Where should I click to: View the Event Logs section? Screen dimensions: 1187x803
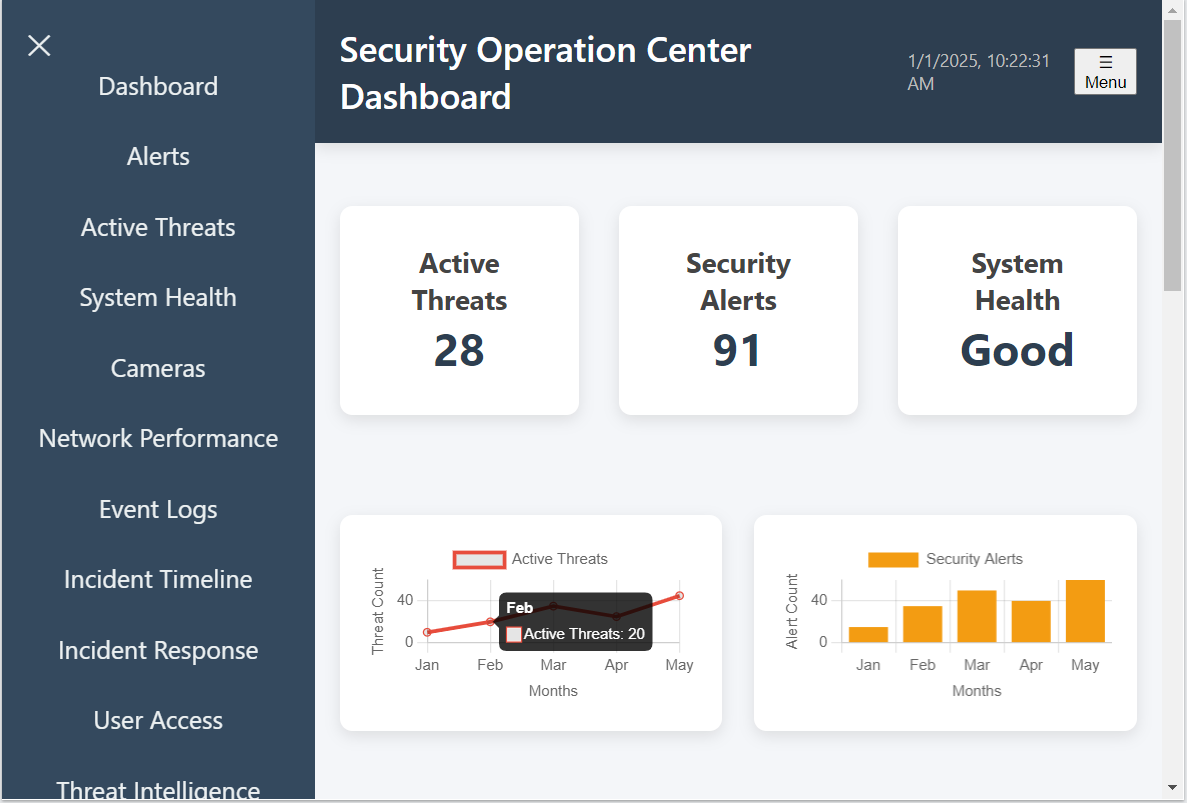157,509
